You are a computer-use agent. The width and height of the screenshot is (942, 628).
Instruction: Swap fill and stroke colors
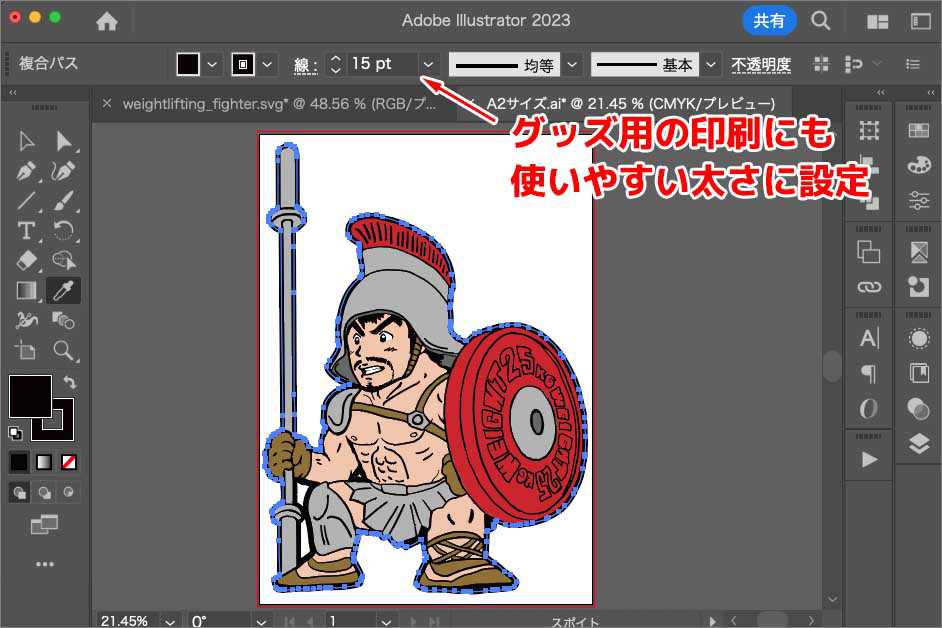[69, 382]
